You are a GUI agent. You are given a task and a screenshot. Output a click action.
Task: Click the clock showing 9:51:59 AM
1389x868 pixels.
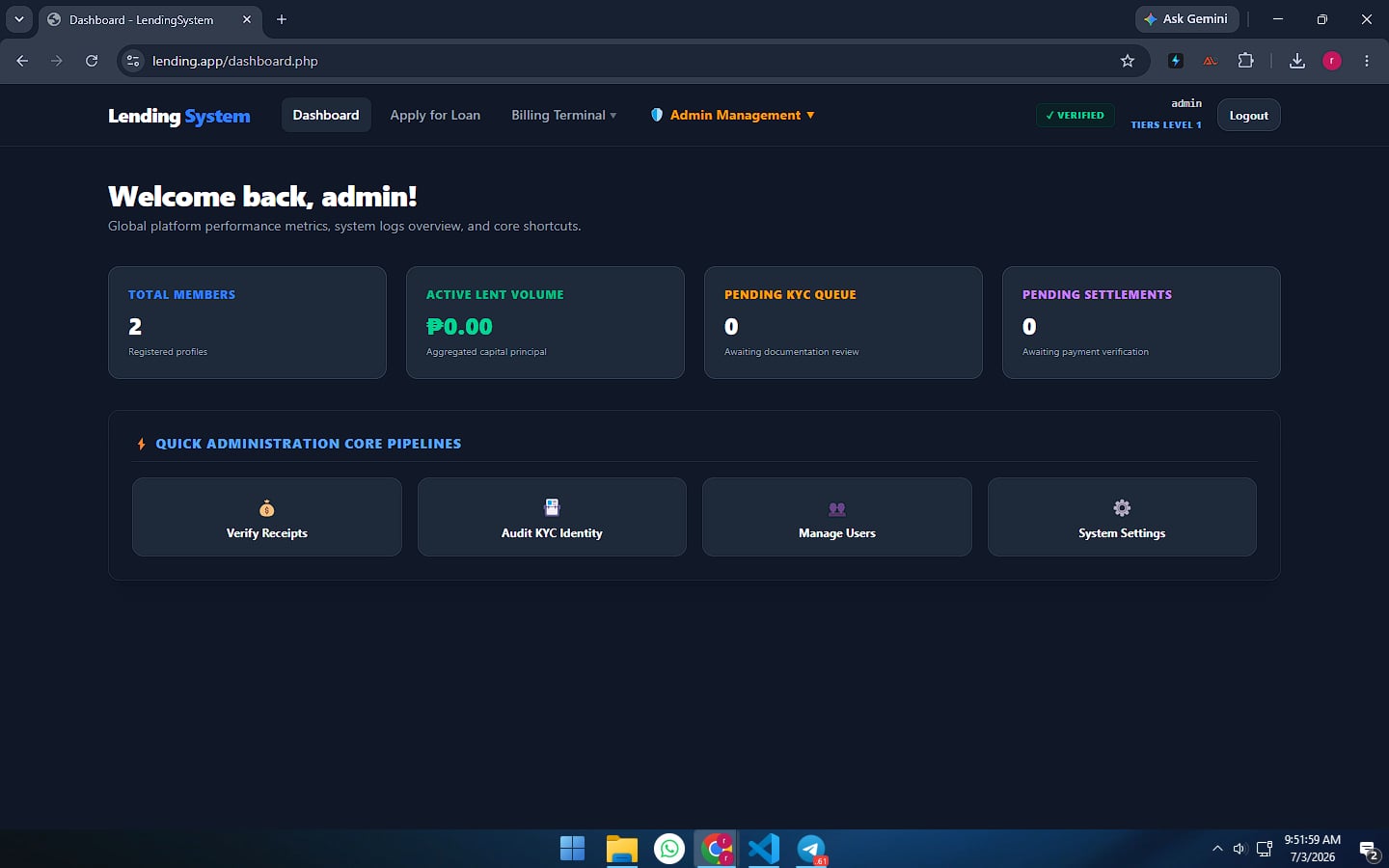pyautogui.click(x=1313, y=840)
